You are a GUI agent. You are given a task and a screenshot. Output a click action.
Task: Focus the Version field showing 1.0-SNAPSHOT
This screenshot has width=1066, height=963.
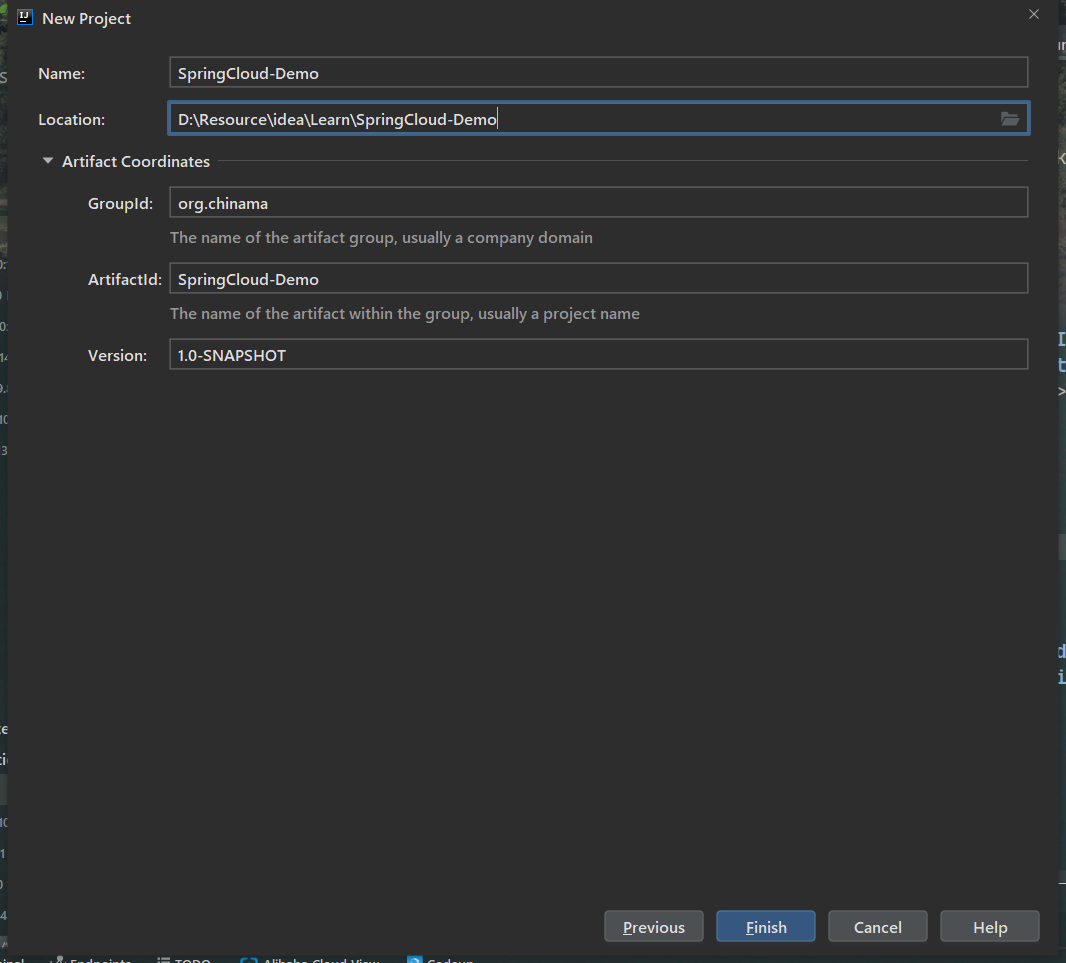click(598, 355)
